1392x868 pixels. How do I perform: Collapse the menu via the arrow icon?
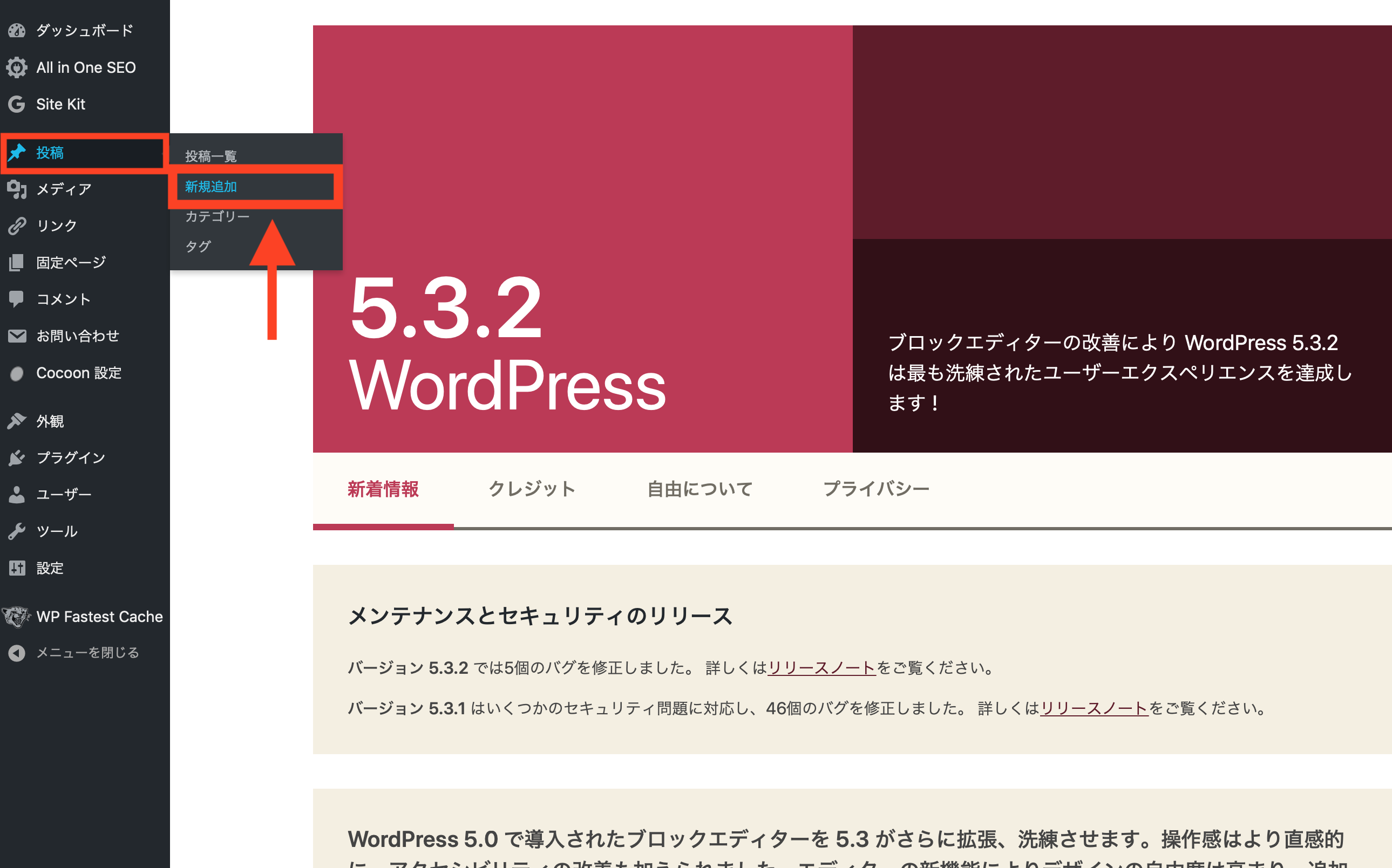pos(17,653)
